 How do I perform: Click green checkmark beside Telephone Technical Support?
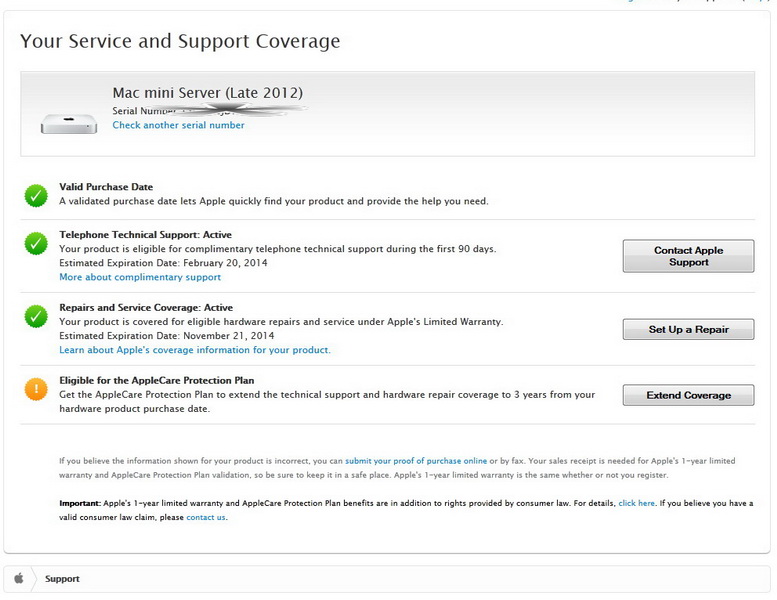click(36, 243)
